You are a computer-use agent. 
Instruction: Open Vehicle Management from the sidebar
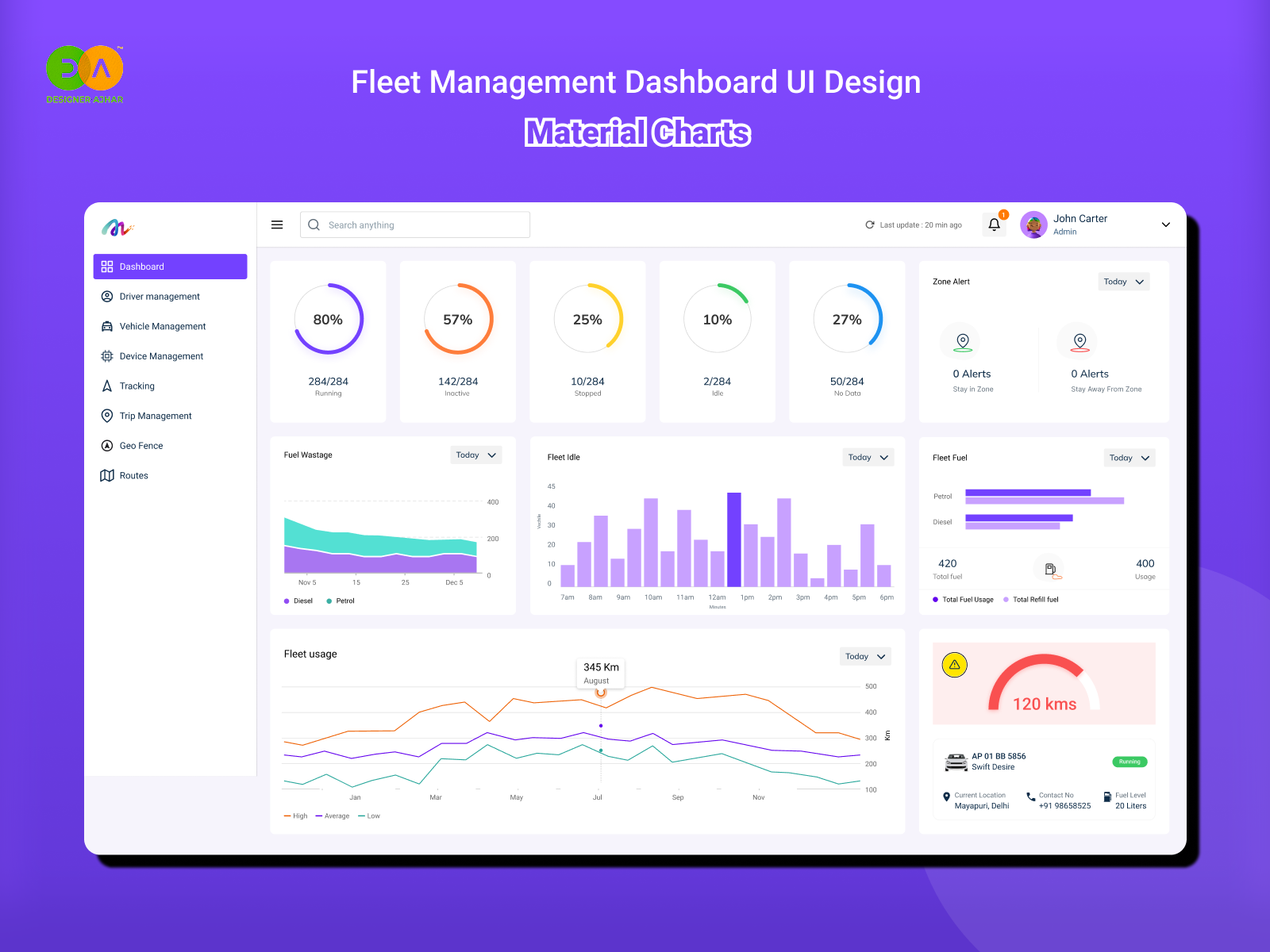click(162, 326)
